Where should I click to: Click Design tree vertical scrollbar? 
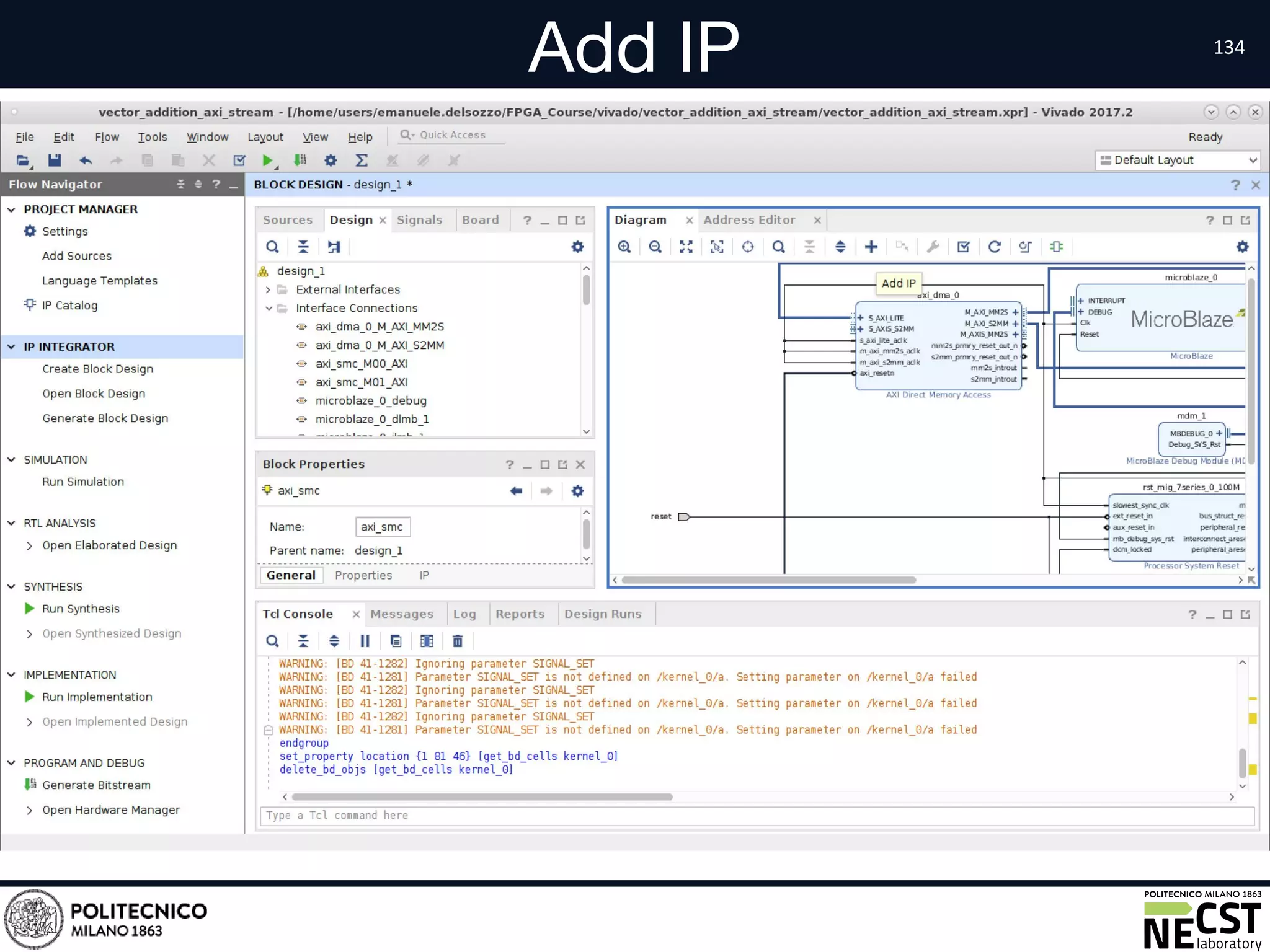(586, 290)
